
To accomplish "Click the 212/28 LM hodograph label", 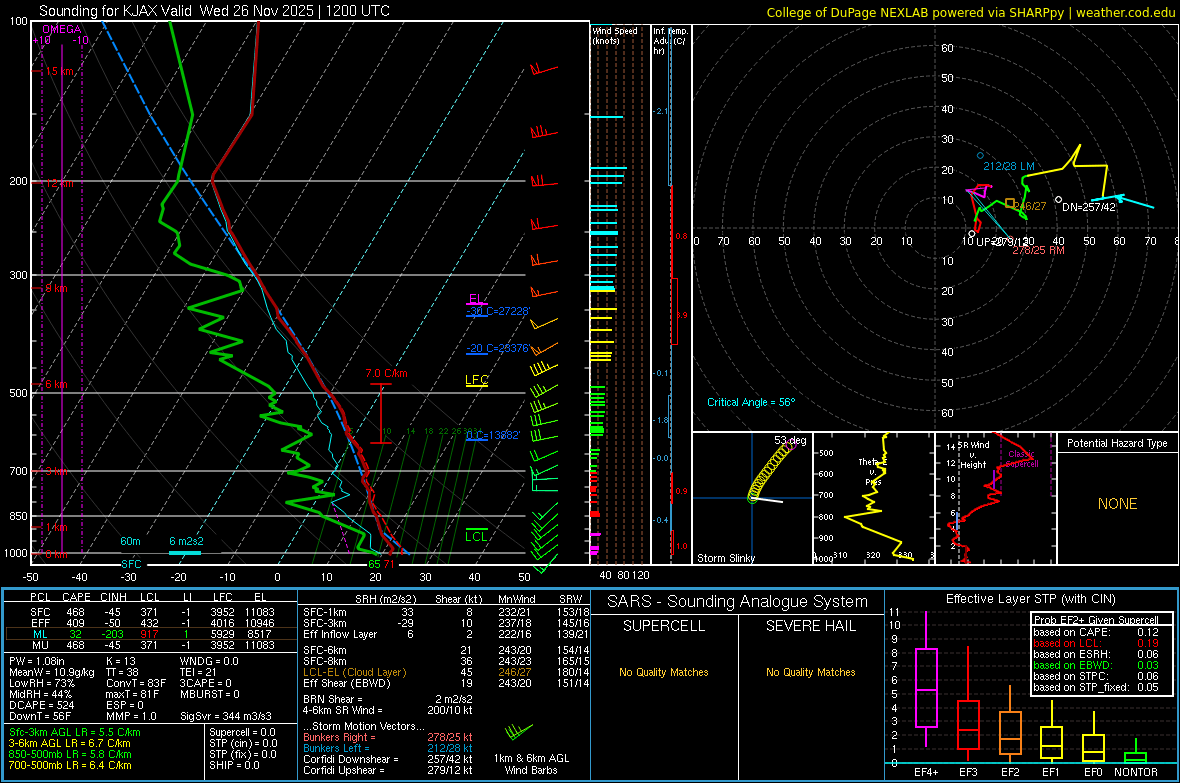I will pyautogui.click(x=1008, y=166).
